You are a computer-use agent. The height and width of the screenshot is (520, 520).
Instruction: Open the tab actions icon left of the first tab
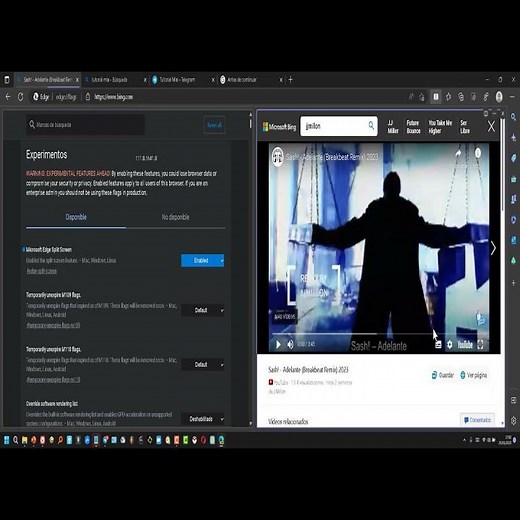pyautogui.click(x=7, y=80)
